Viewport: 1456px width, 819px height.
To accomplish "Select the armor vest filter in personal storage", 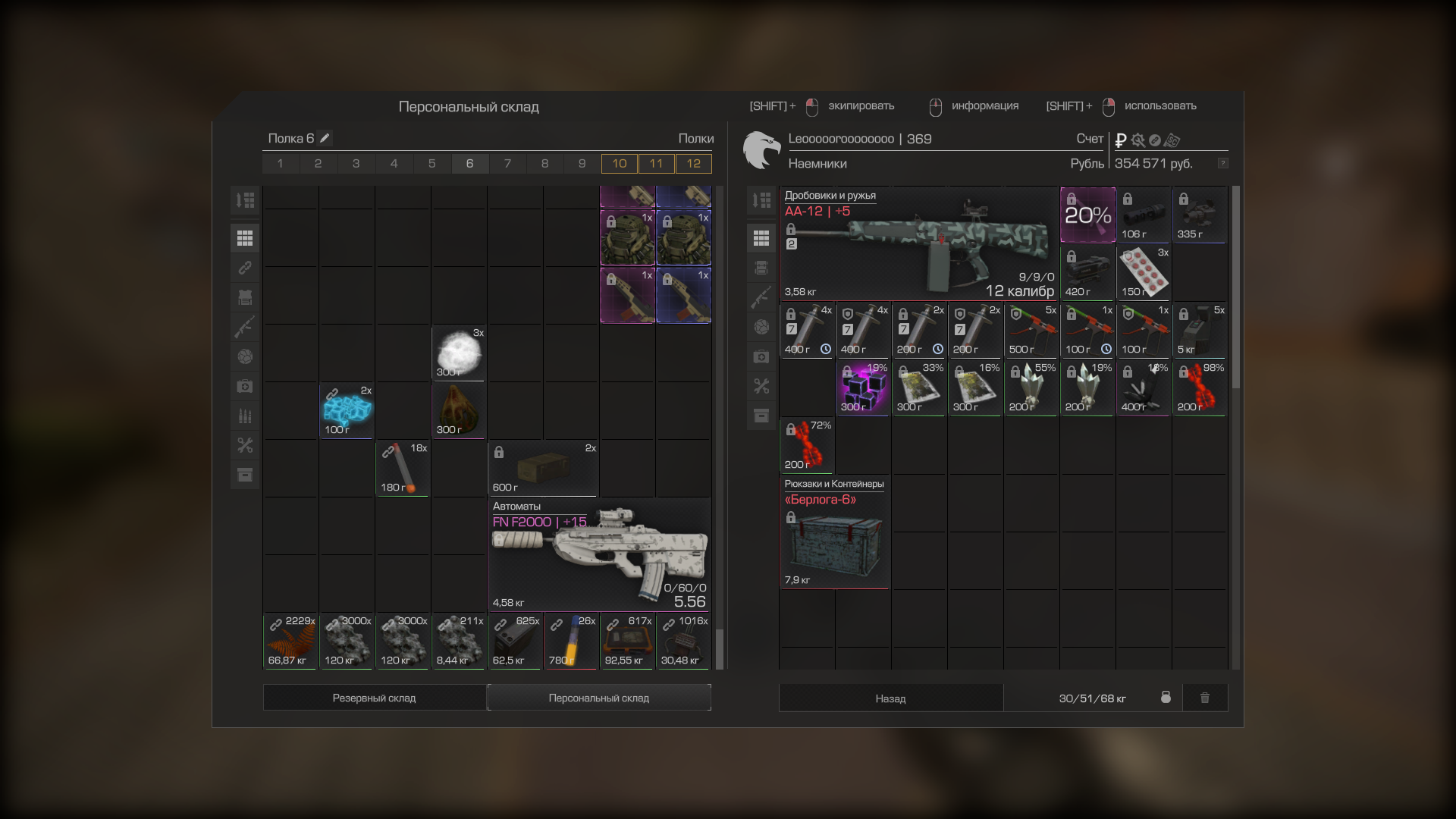I will [245, 297].
